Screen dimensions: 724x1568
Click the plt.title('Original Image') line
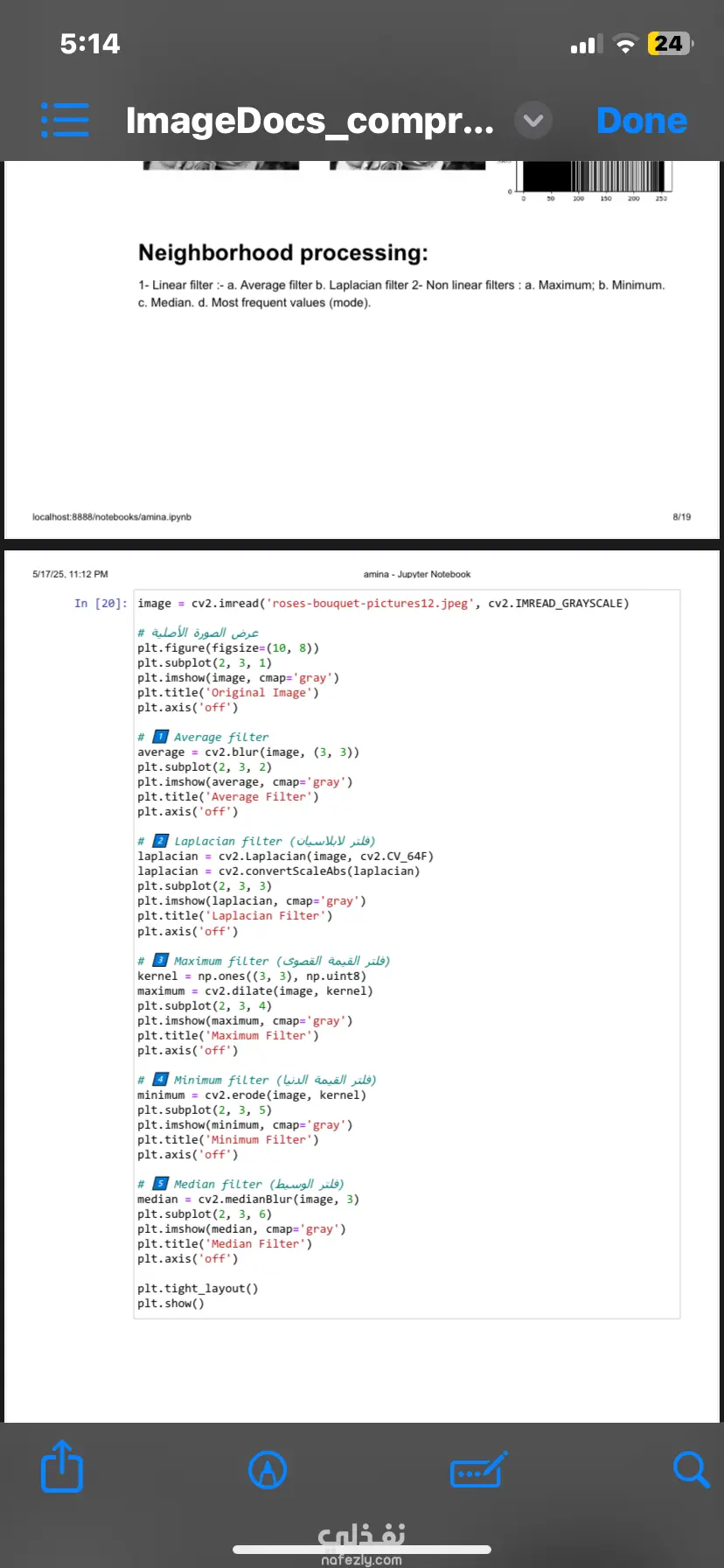(x=228, y=693)
